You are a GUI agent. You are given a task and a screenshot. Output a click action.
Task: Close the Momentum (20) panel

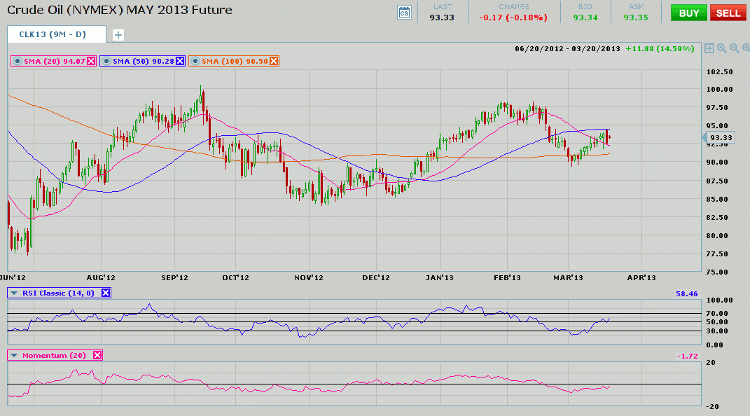(96, 355)
